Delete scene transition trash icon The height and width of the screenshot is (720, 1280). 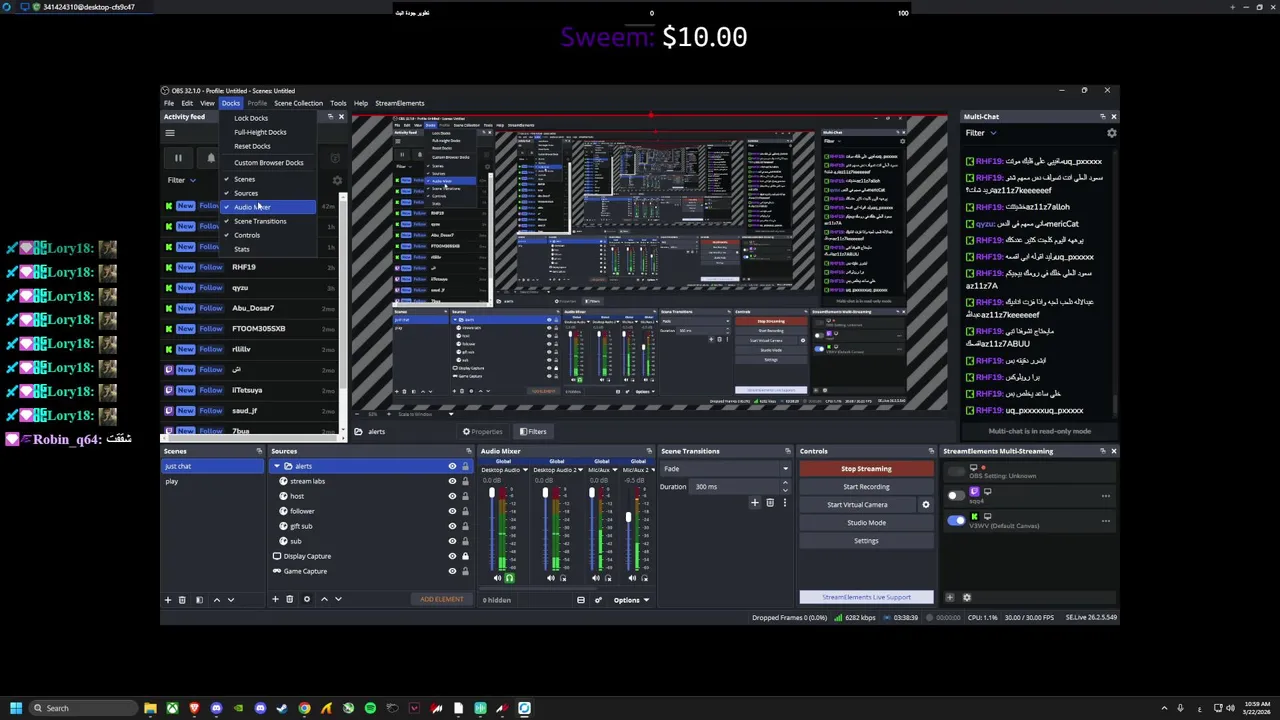click(x=770, y=503)
